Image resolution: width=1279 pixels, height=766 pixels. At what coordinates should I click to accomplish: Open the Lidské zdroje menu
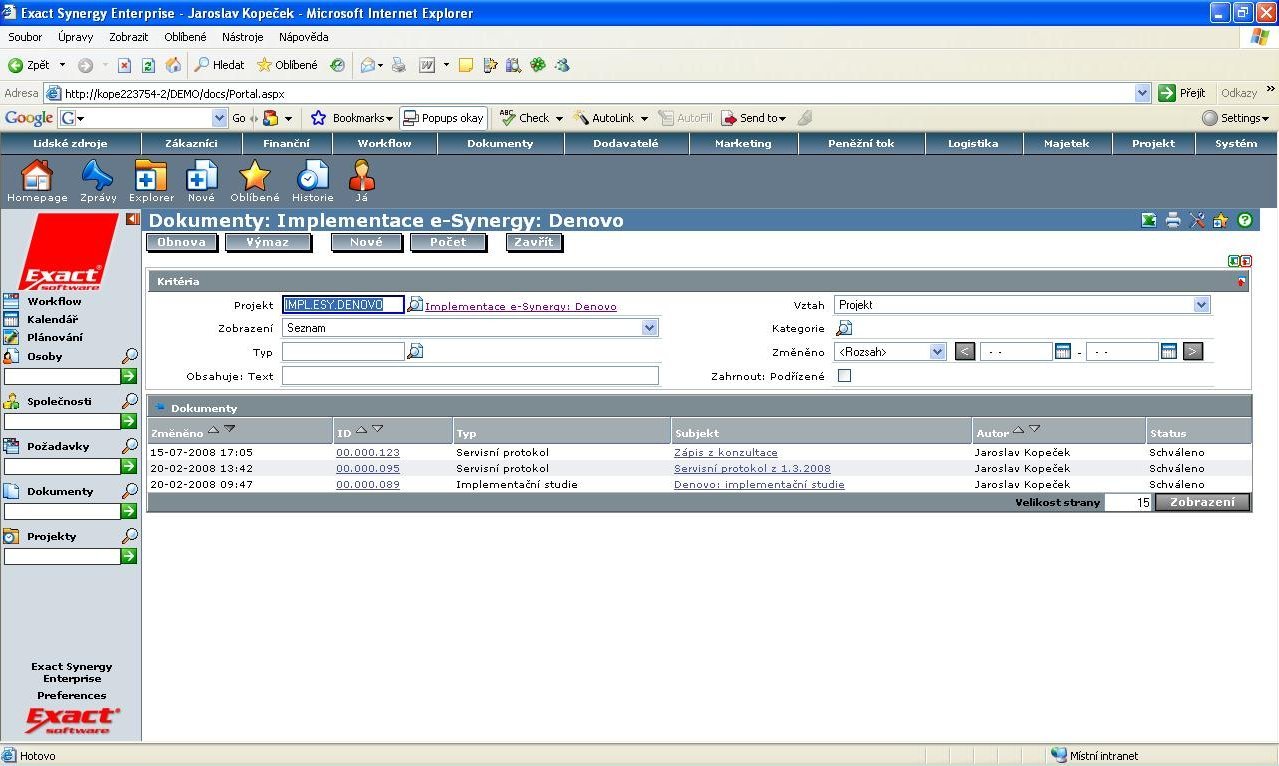(x=70, y=143)
